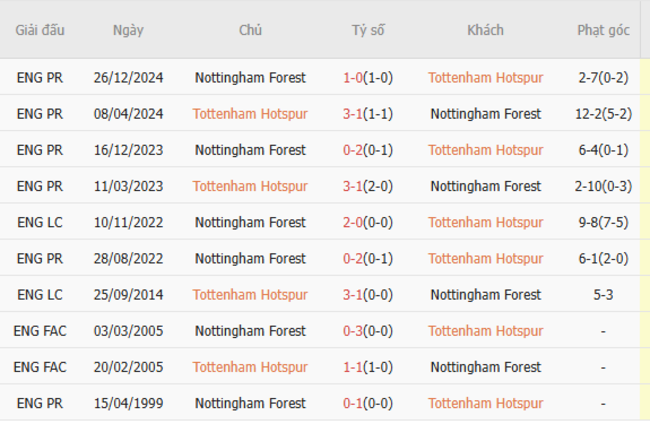The image size is (650, 424).
Task: Click Nottingham Forest in the 11/03/2023 row
Action: [x=485, y=186]
